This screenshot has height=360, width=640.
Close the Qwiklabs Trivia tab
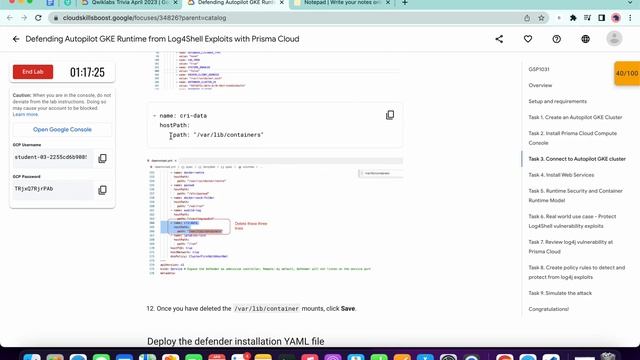[176, 3]
